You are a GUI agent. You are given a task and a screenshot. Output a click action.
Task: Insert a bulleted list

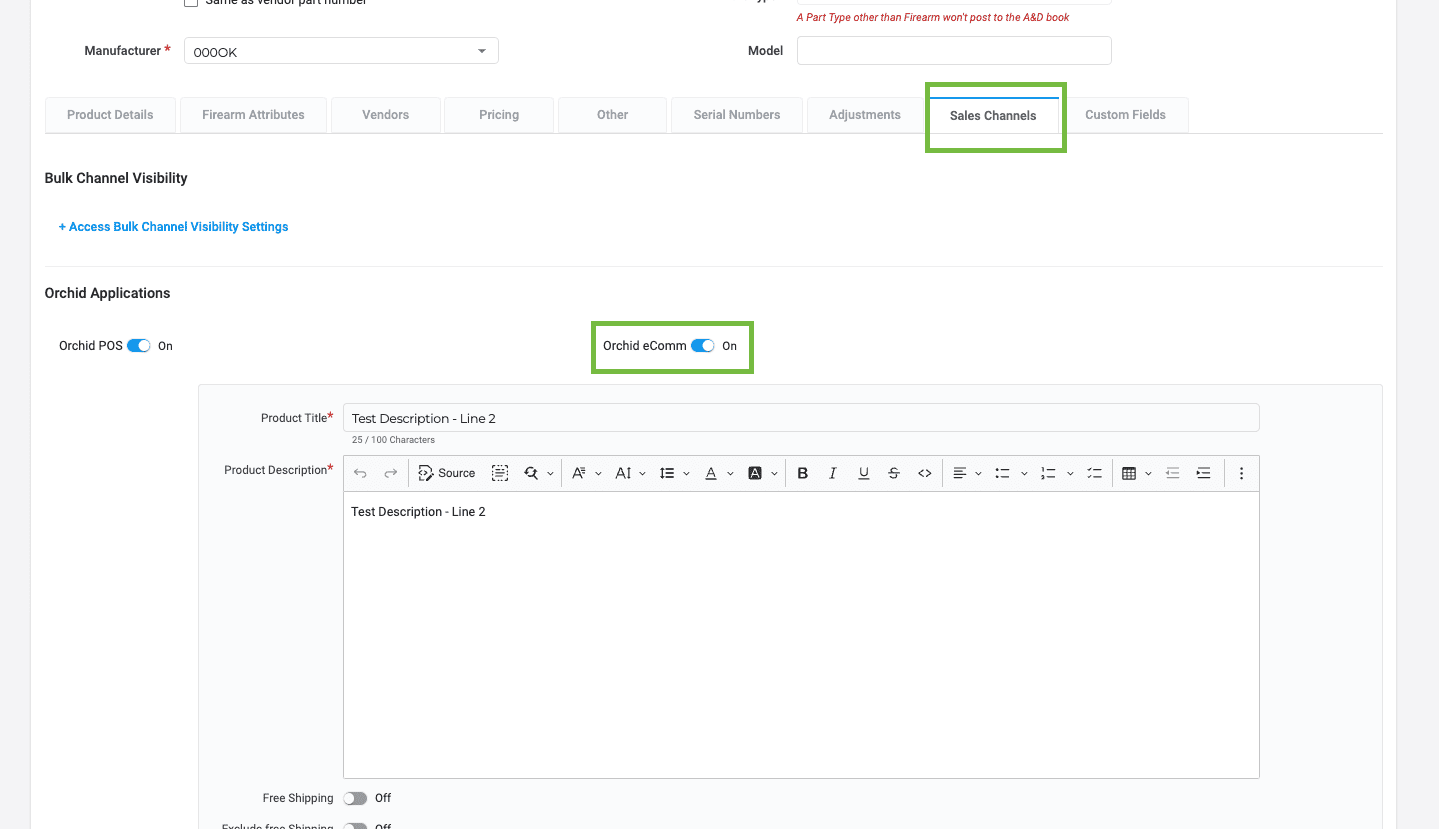pyautogui.click(x=1002, y=473)
